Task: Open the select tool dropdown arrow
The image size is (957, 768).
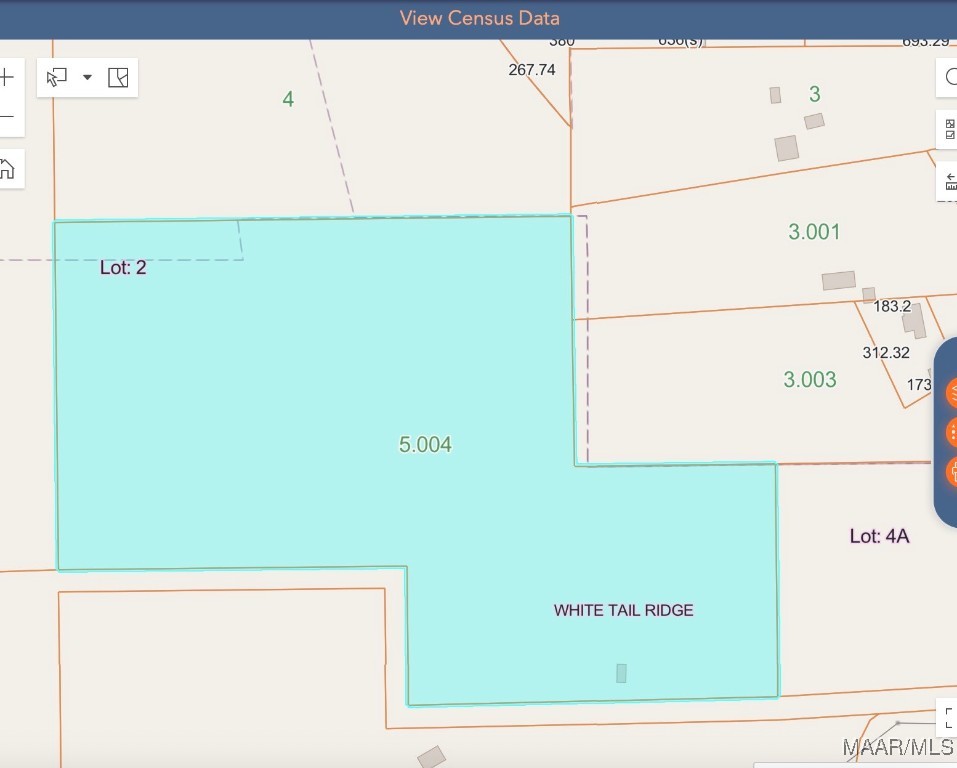Action: [87, 78]
